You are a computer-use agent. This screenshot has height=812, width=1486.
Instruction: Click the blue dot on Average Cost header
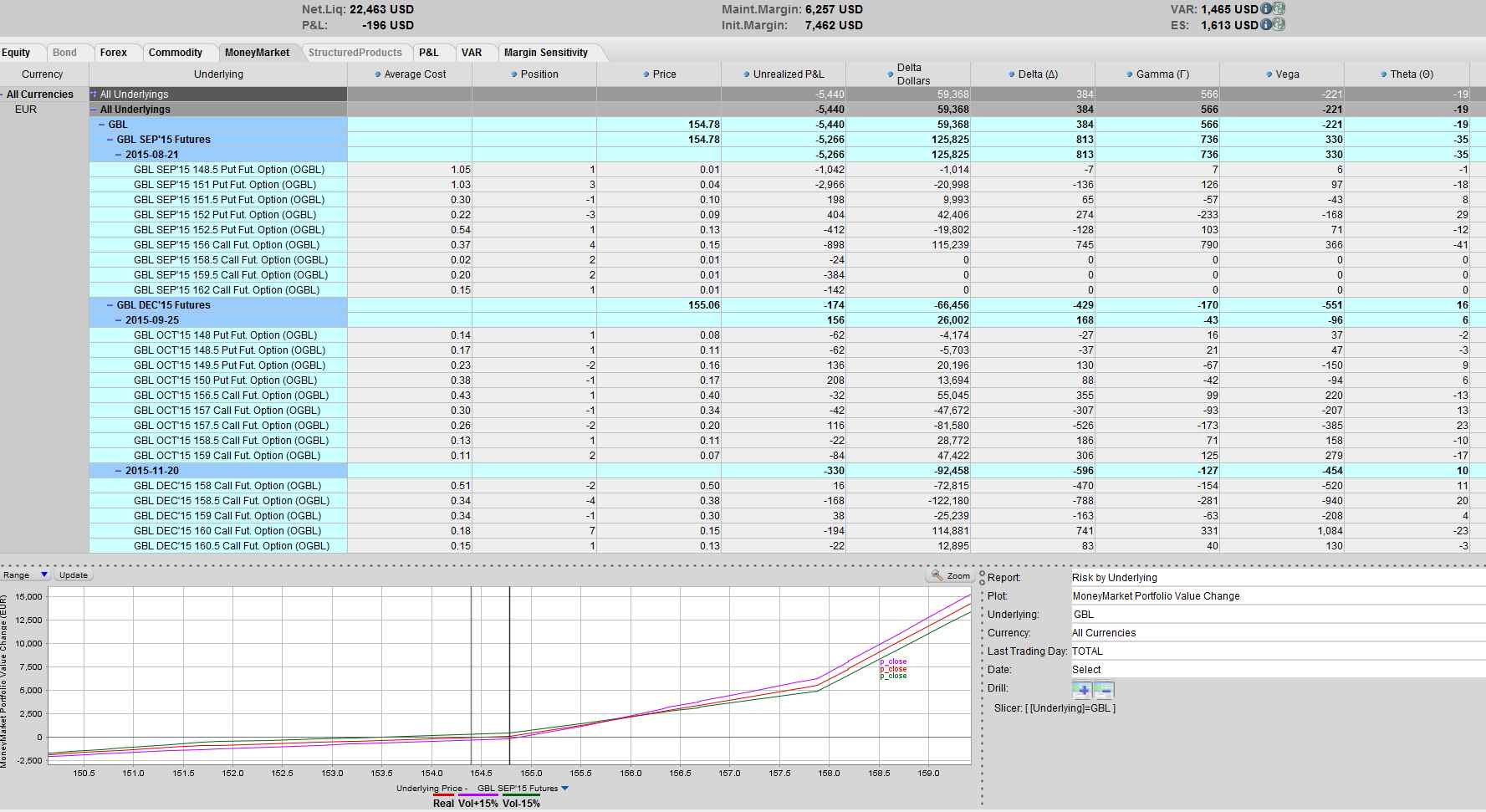378,74
